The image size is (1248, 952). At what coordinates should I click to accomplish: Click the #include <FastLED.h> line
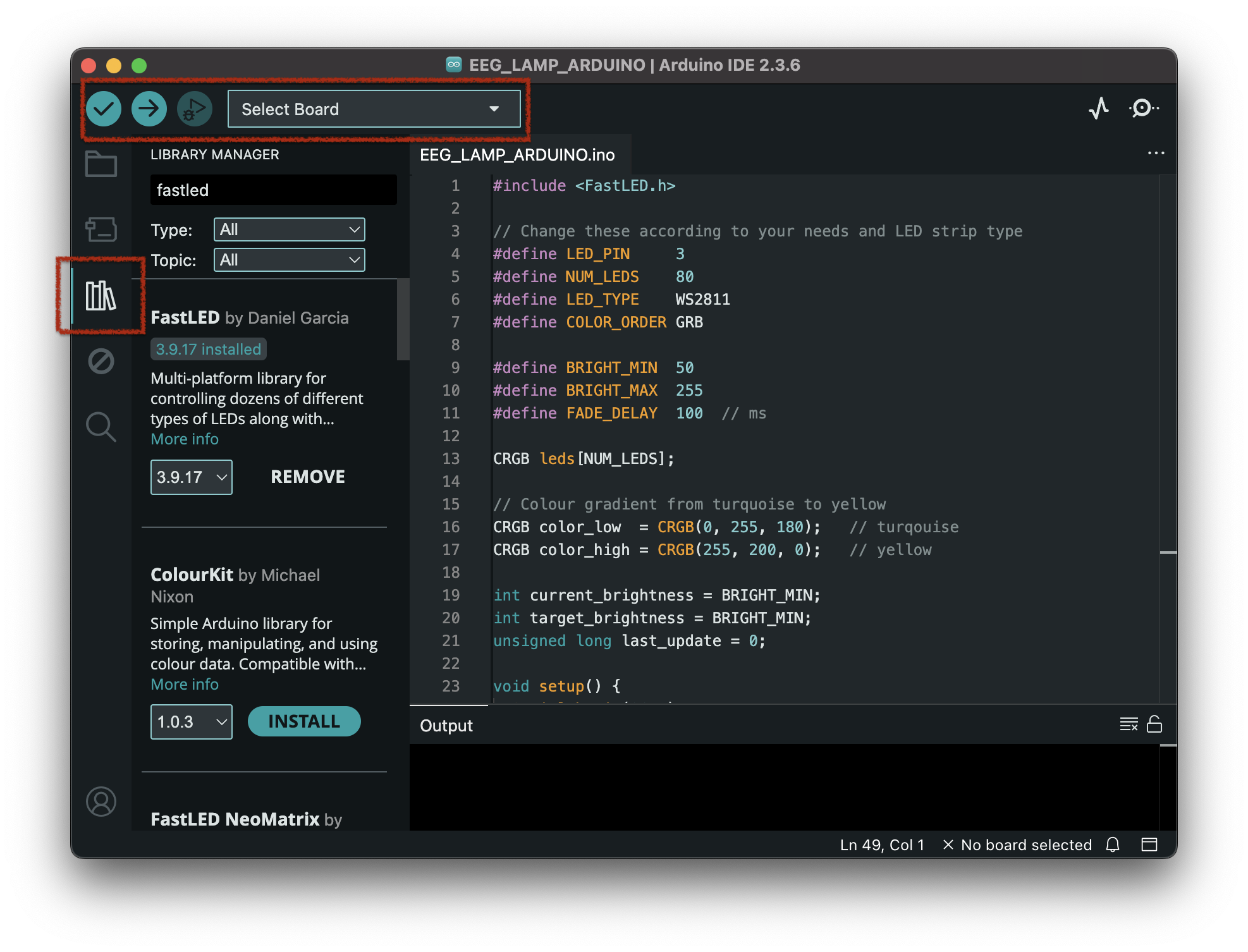(584, 186)
